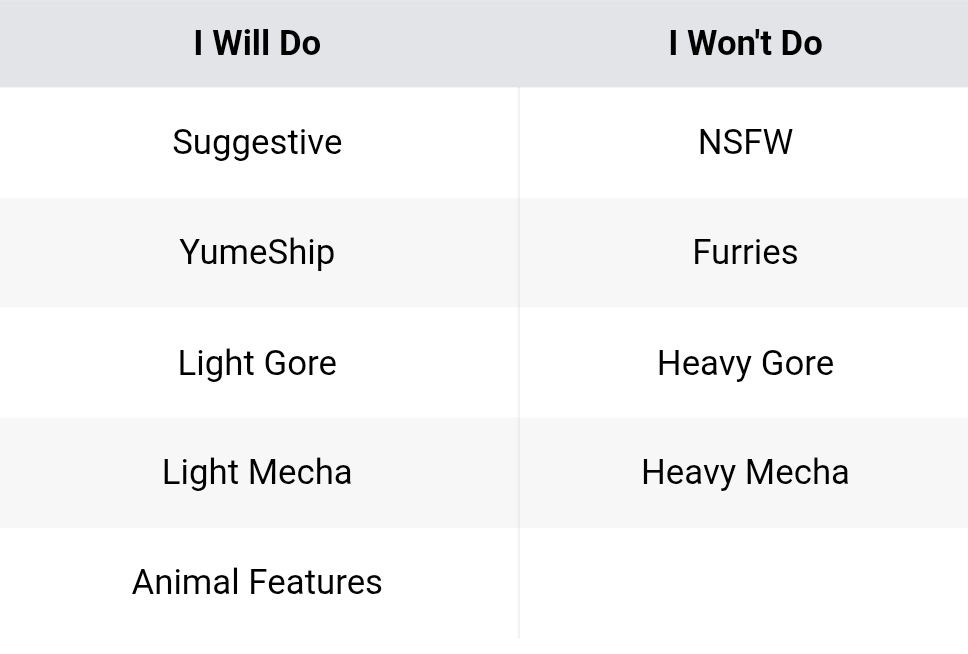Click the 'I Won't Do' column header
Viewport: 968px width, 654px height.
tap(745, 43)
